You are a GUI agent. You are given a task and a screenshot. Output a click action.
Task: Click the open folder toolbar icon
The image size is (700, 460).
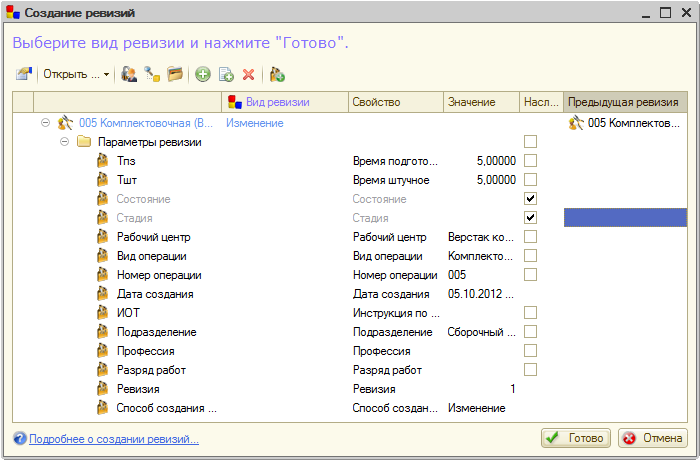click(x=175, y=74)
